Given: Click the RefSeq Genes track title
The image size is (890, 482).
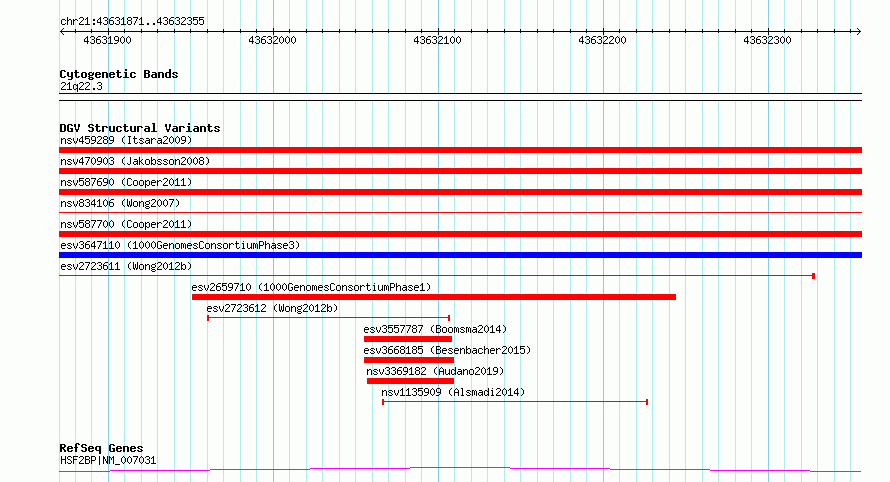Looking at the screenshot, I should [x=101, y=449].
